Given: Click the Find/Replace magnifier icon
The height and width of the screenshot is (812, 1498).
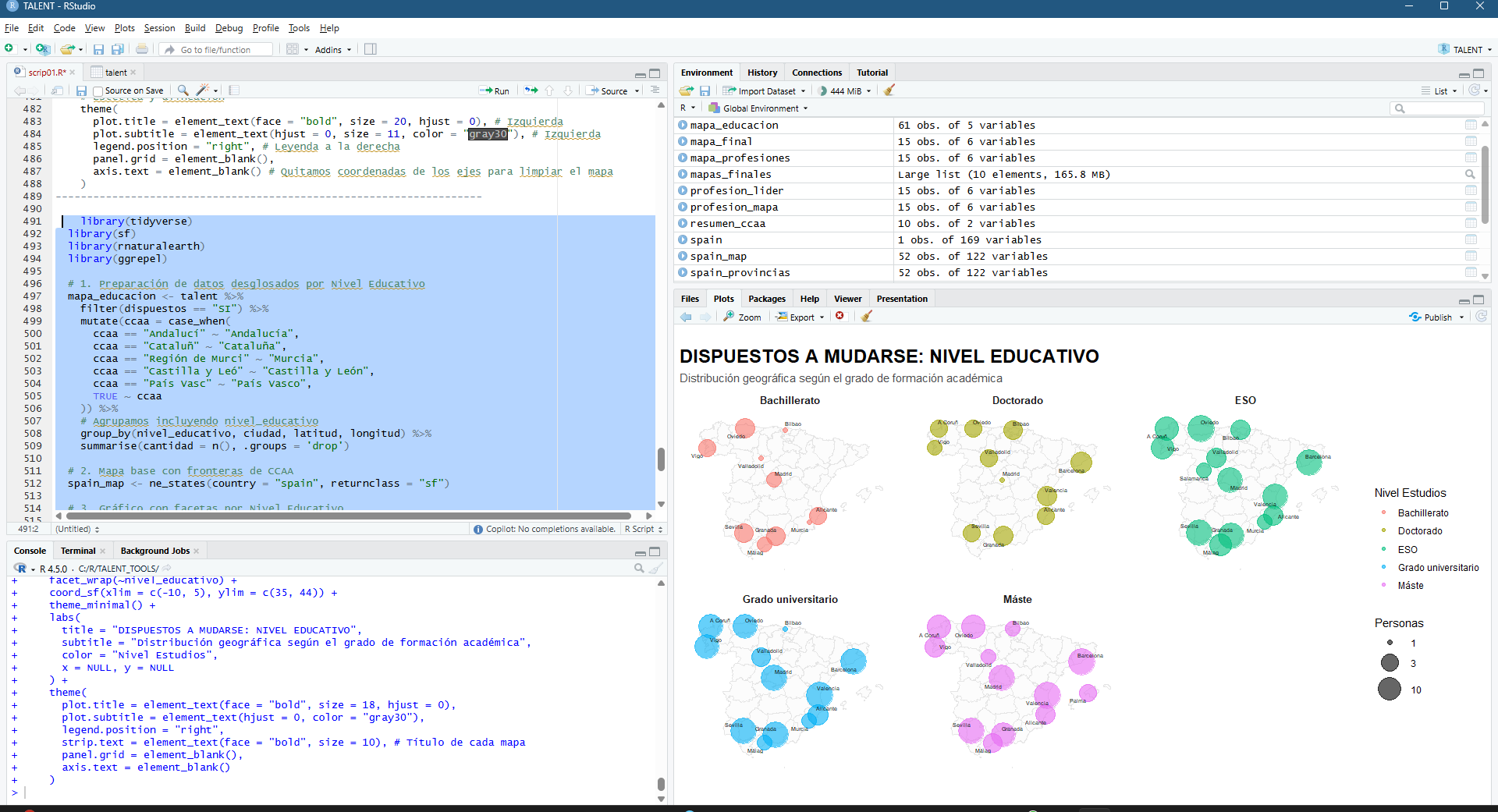Looking at the screenshot, I should pyautogui.click(x=183, y=90).
